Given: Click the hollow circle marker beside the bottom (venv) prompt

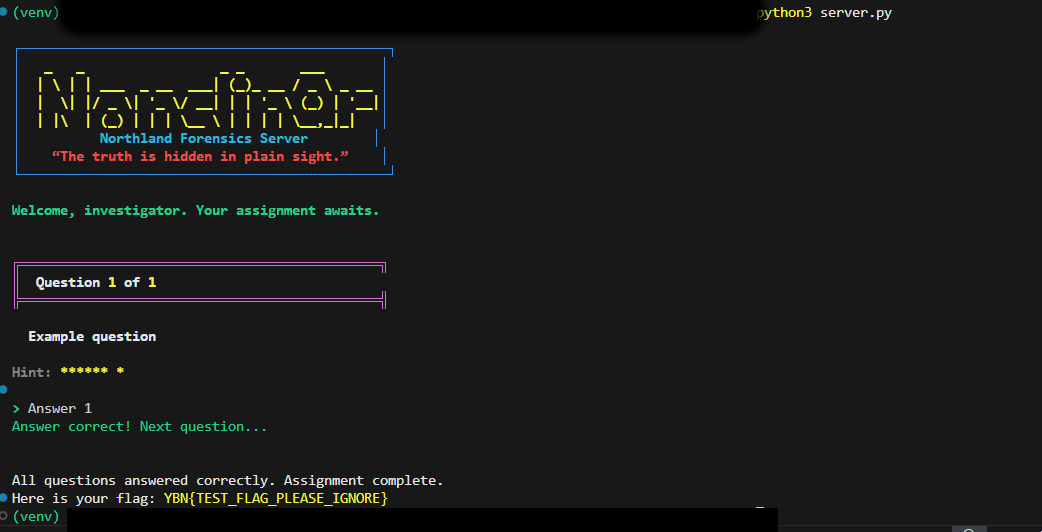Looking at the screenshot, I should coord(3,515).
